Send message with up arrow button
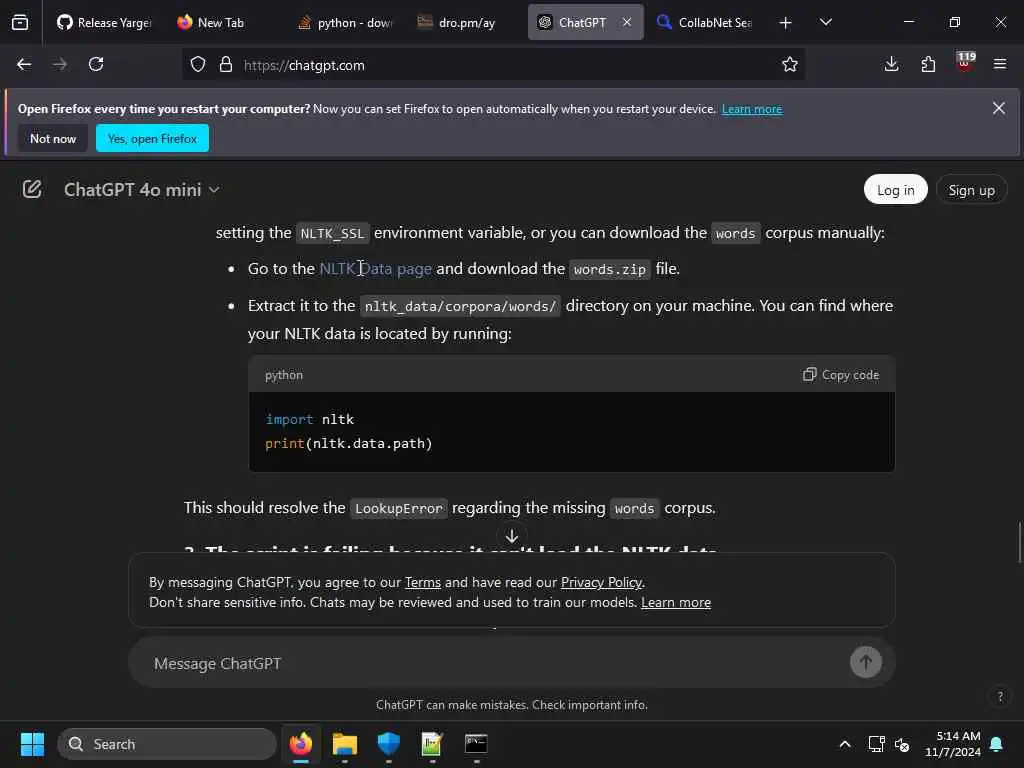Screen dimensions: 1024x768 point(865,662)
